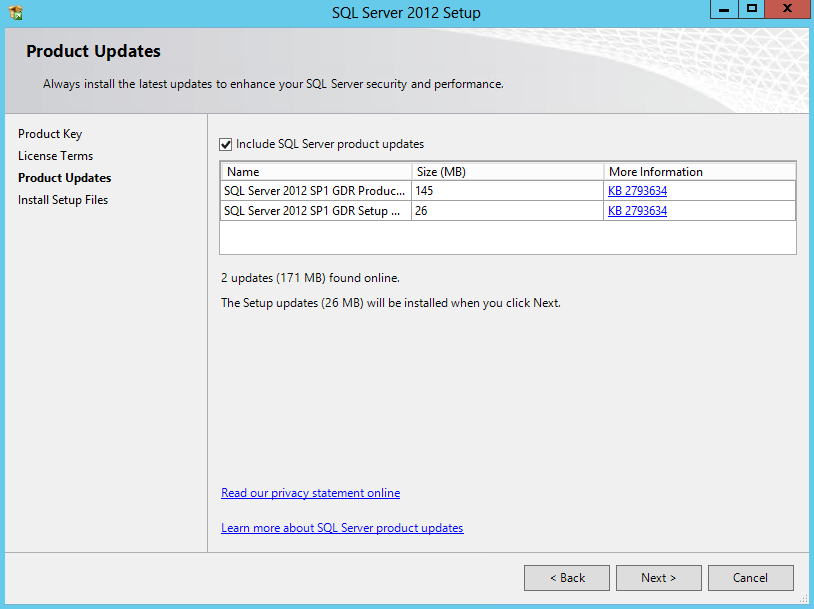
Task: Minimize the SQL Server 2012 Setup window
Action: tap(724, 9)
